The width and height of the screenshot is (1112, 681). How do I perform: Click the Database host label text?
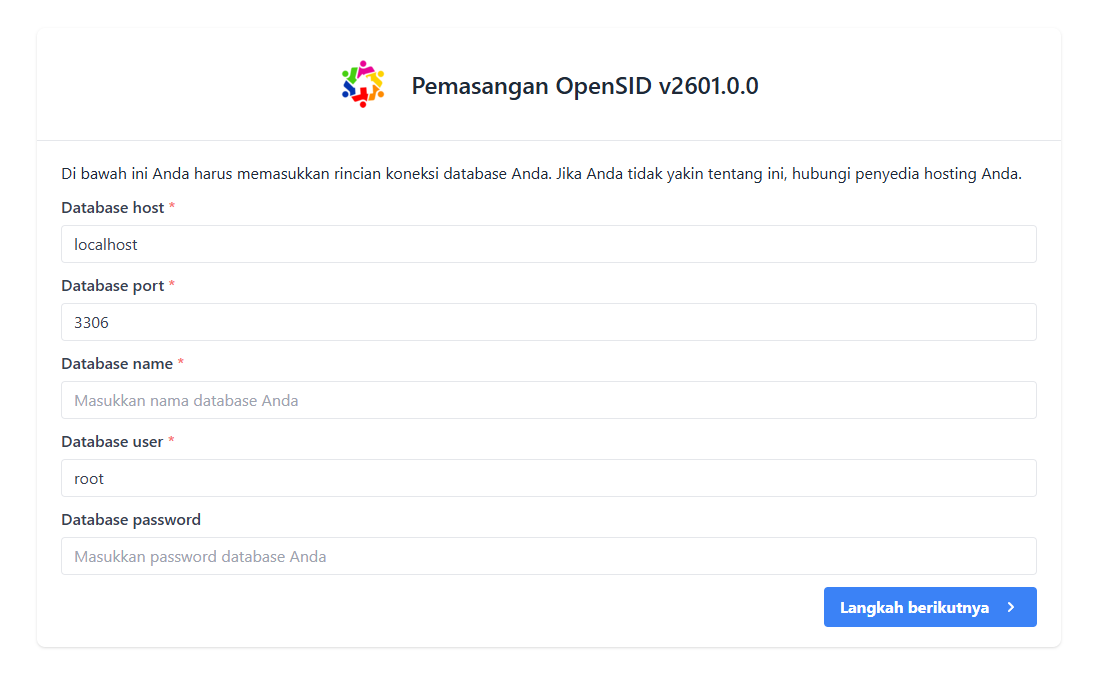click(x=112, y=208)
